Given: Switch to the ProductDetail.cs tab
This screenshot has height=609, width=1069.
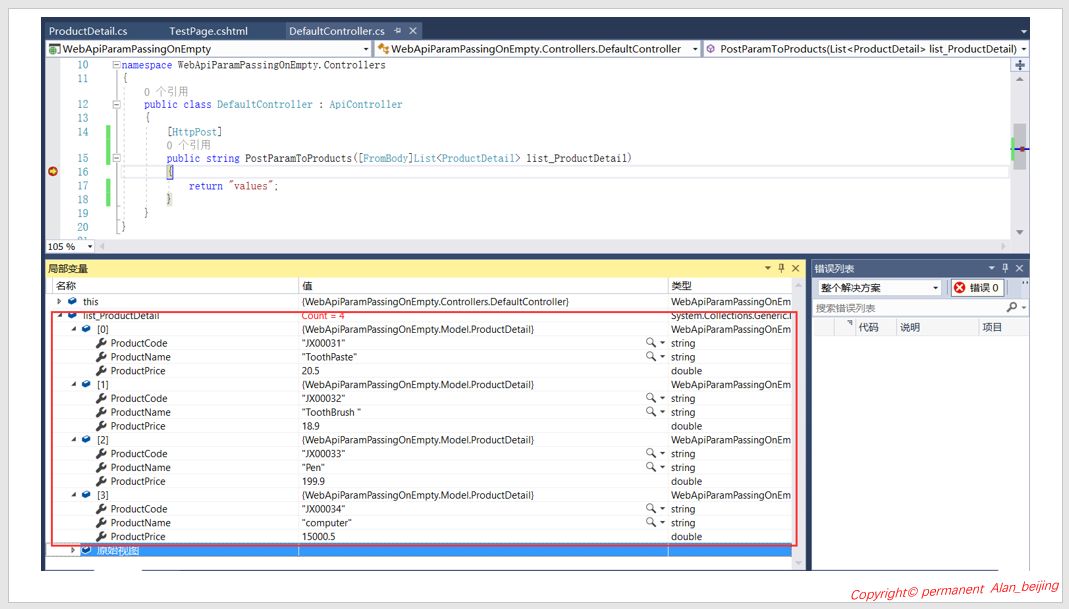Looking at the screenshot, I should 88,31.
